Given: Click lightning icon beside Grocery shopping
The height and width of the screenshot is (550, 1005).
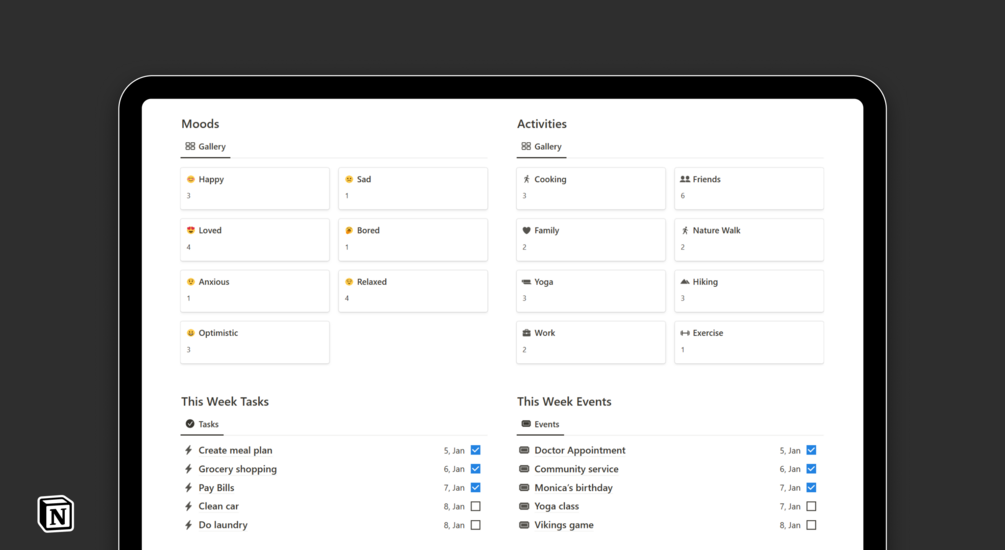Looking at the screenshot, I should pyautogui.click(x=188, y=469).
